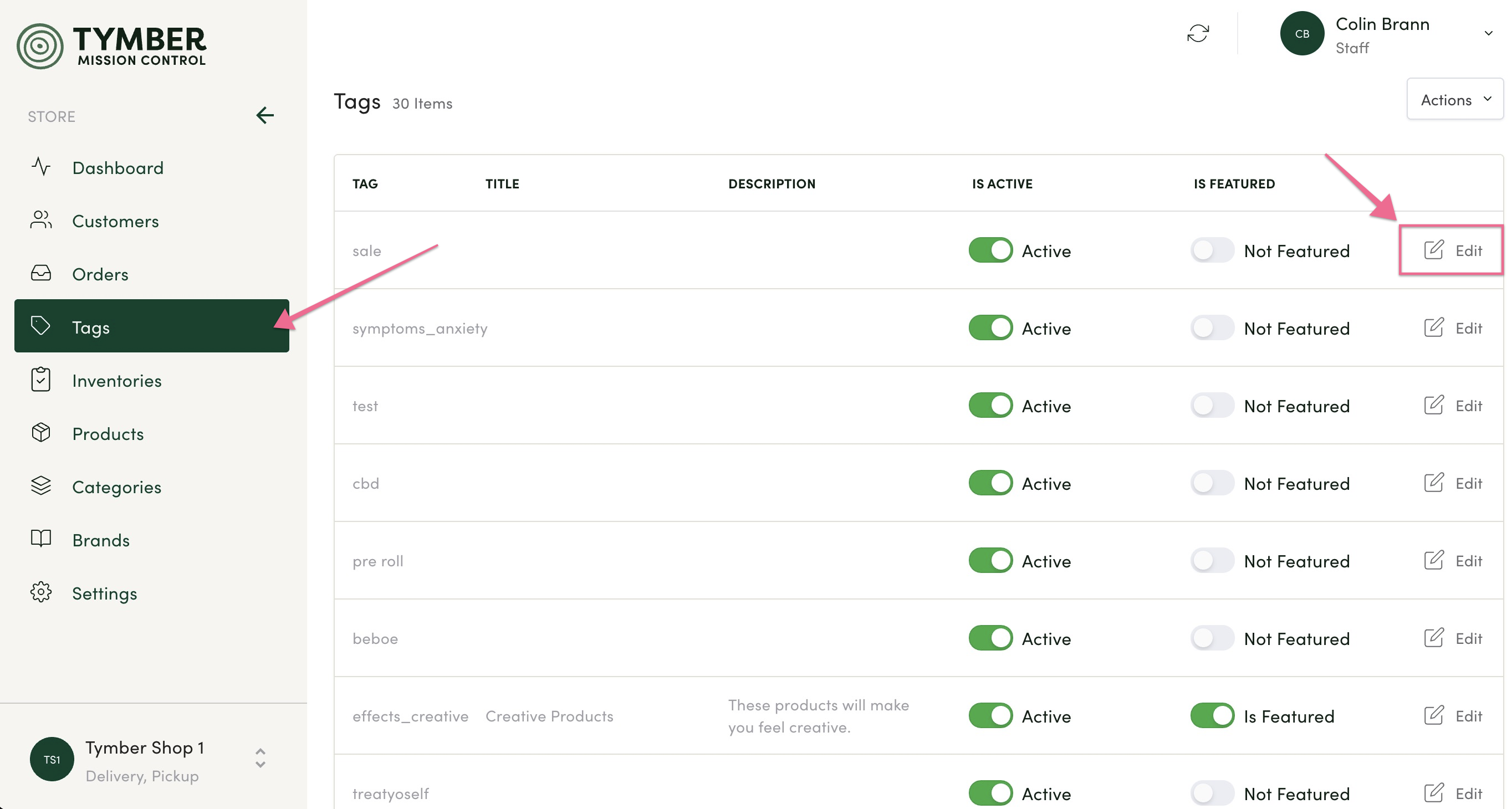The width and height of the screenshot is (1512, 809).
Task: Toggle Not Featured switch for cbd tag
Action: click(1212, 483)
